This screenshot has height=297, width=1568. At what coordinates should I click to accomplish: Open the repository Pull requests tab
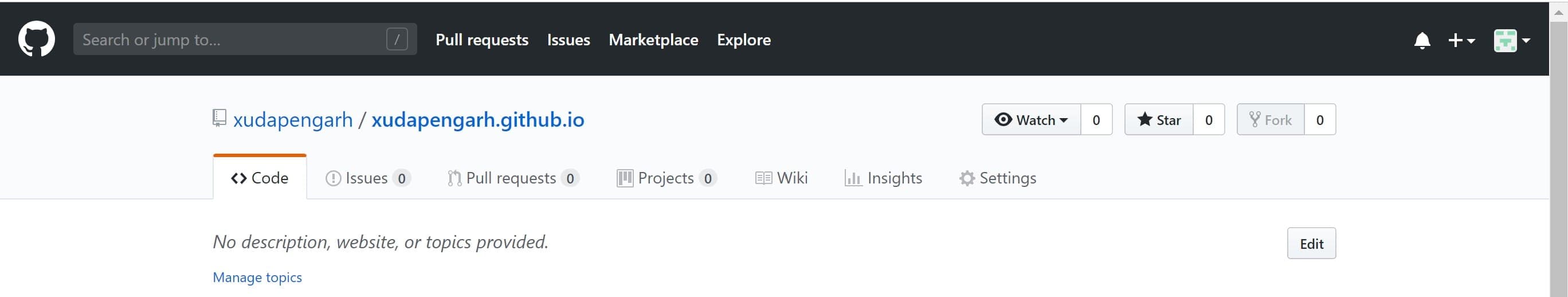(x=511, y=178)
